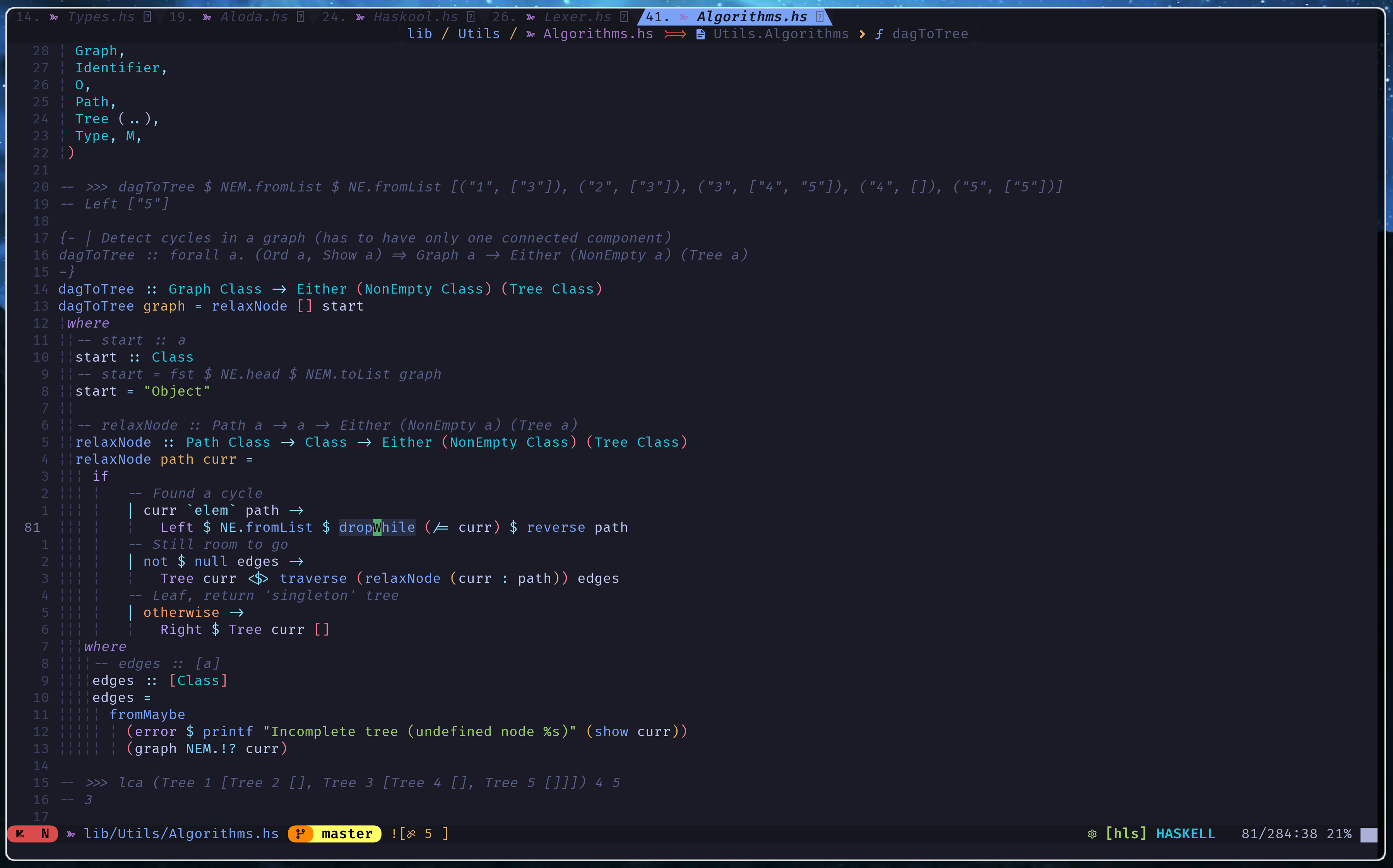This screenshot has height=868, width=1393.
Task: Click the close icon on Algorithms.hs tab
Action: pyautogui.click(x=820, y=17)
